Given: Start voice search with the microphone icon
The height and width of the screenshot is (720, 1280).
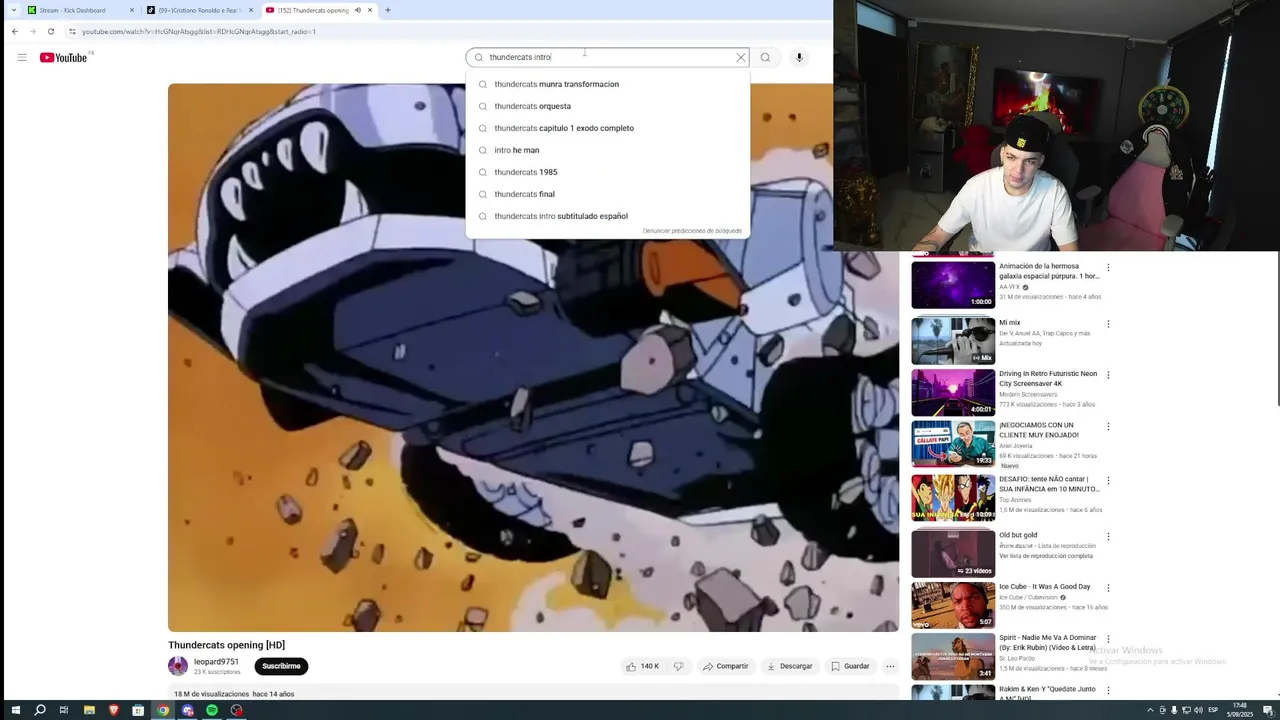Looking at the screenshot, I should [x=799, y=57].
